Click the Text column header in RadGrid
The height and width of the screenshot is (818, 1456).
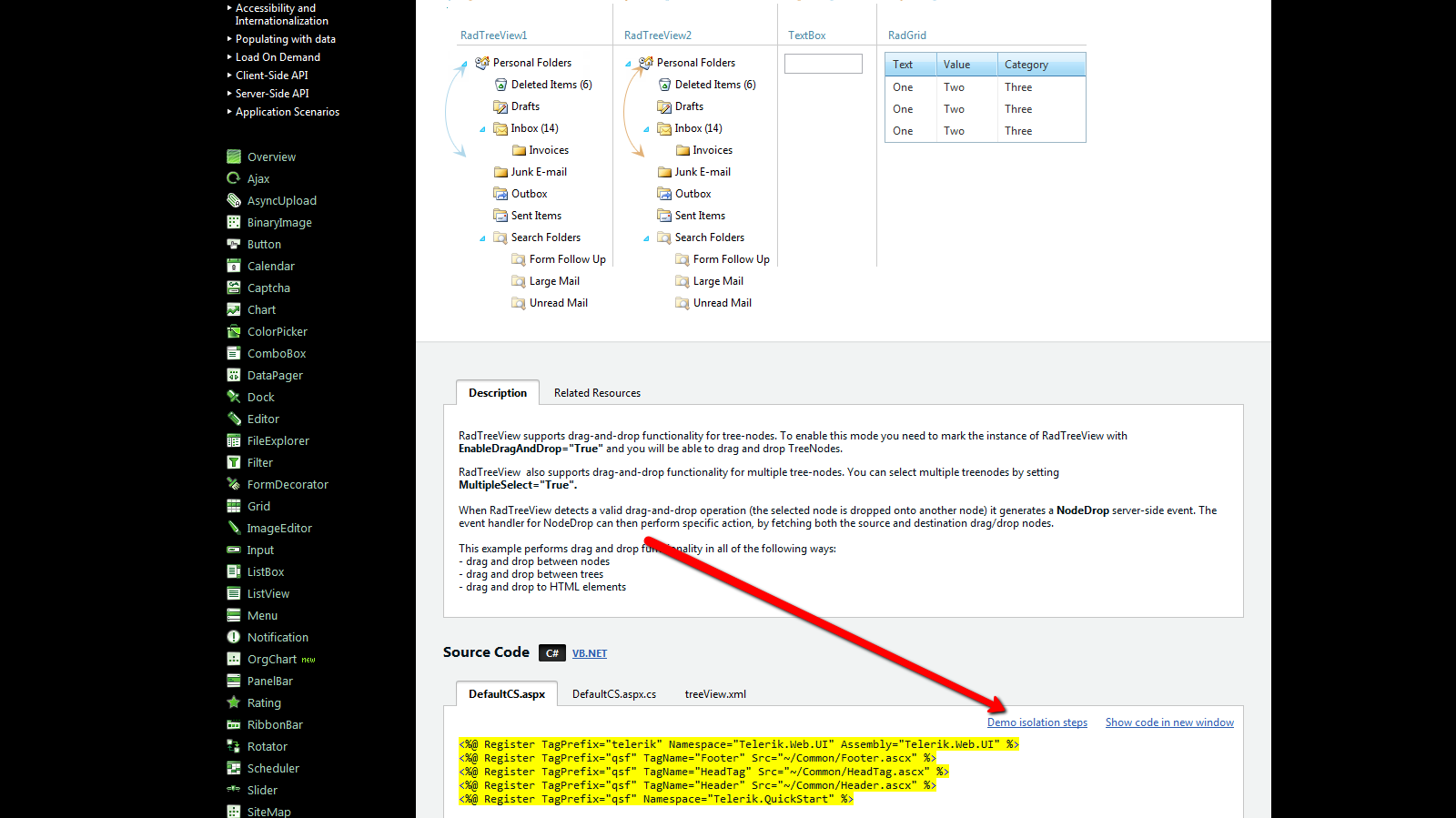coord(910,65)
